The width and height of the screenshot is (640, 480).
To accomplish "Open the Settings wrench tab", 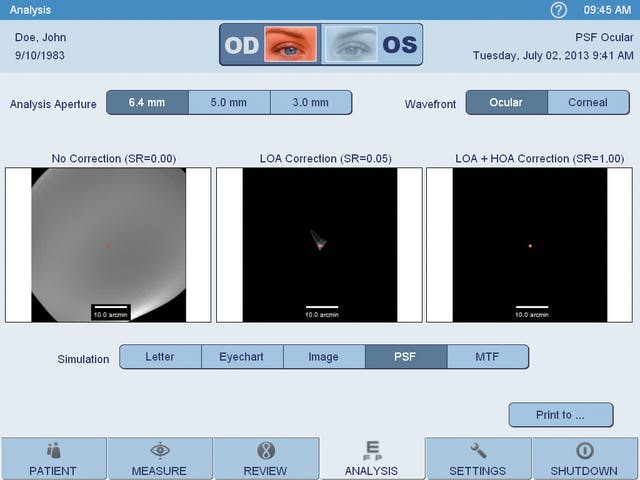I will [x=478, y=459].
